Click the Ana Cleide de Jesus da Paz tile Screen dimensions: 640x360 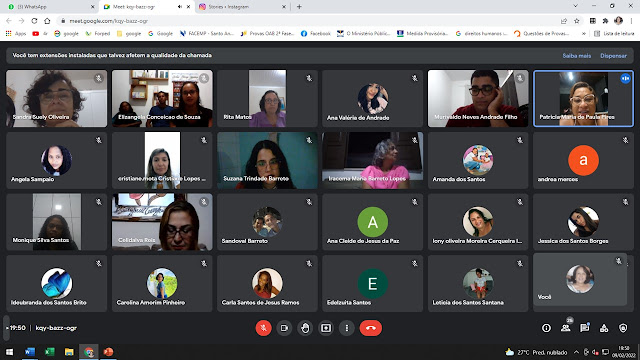[x=372, y=222]
